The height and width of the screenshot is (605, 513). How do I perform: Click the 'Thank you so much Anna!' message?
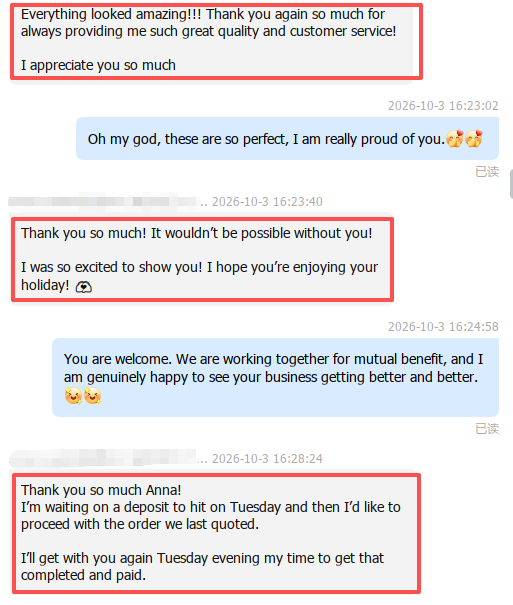pyautogui.click(x=216, y=532)
